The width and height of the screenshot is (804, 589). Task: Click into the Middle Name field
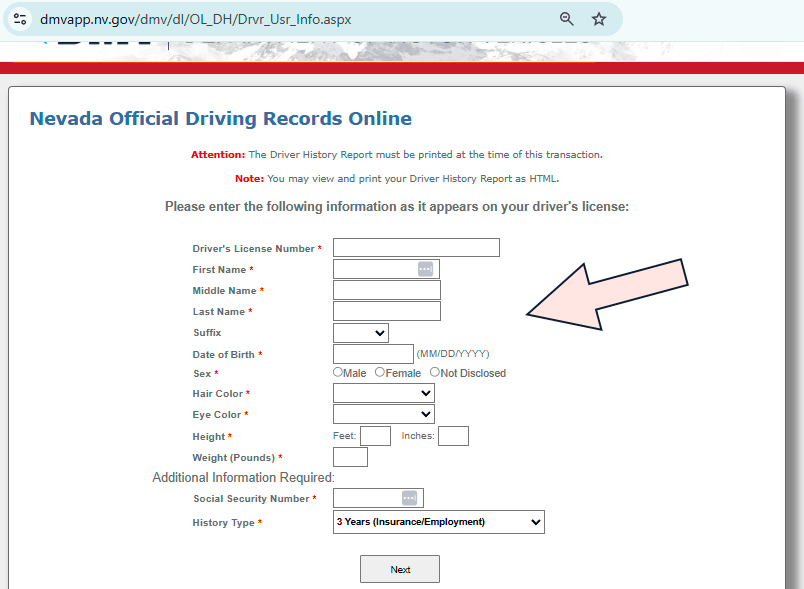pyautogui.click(x=387, y=290)
